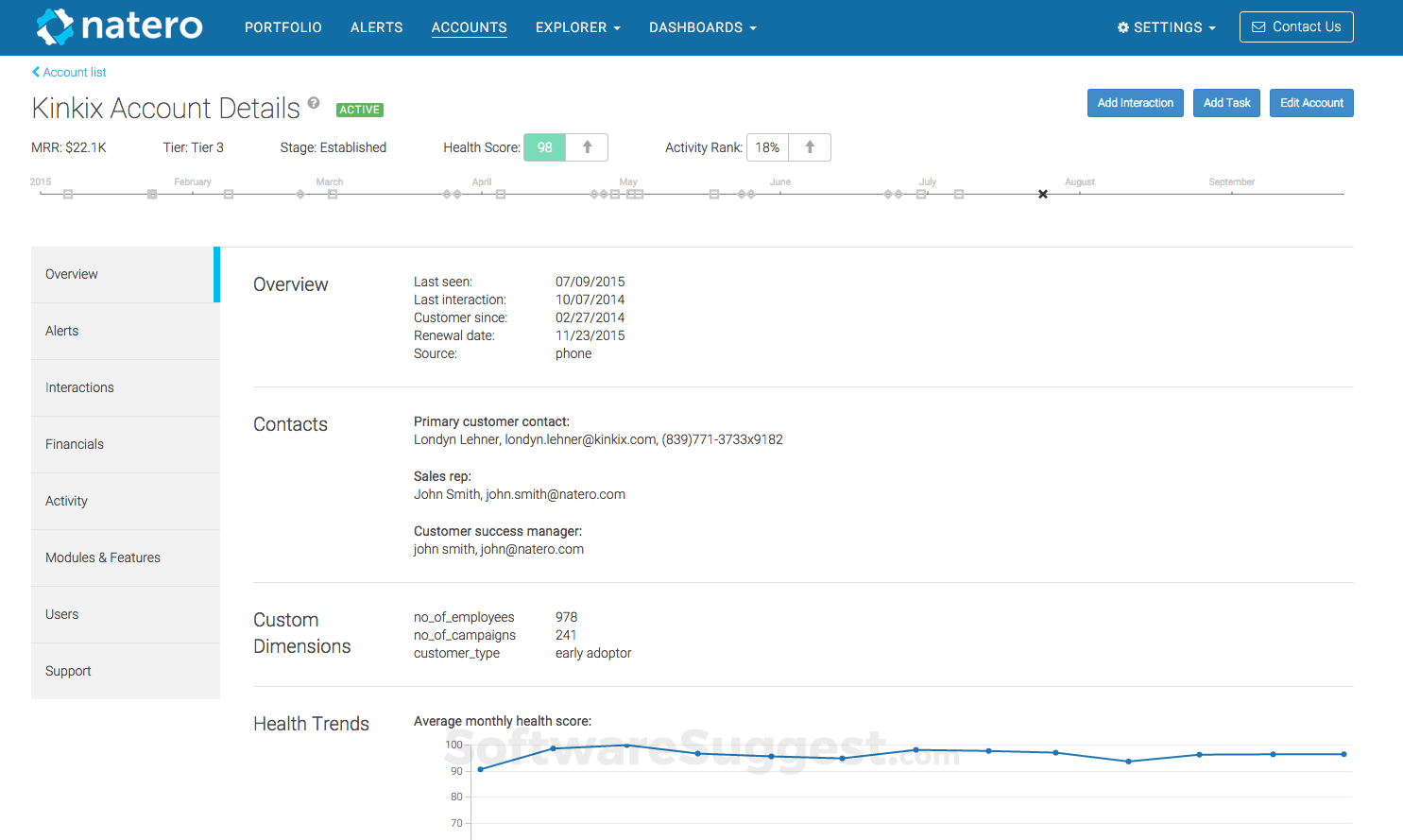Select the Modules & Features sidebar tab
This screenshot has height=840, width=1403.
point(103,557)
